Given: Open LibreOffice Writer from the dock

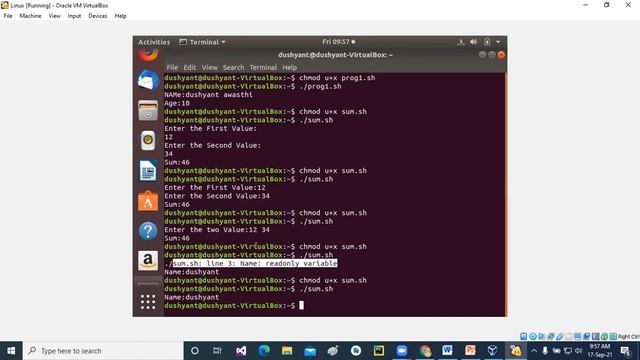Looking at the screenshot, I should click(148, 171).
